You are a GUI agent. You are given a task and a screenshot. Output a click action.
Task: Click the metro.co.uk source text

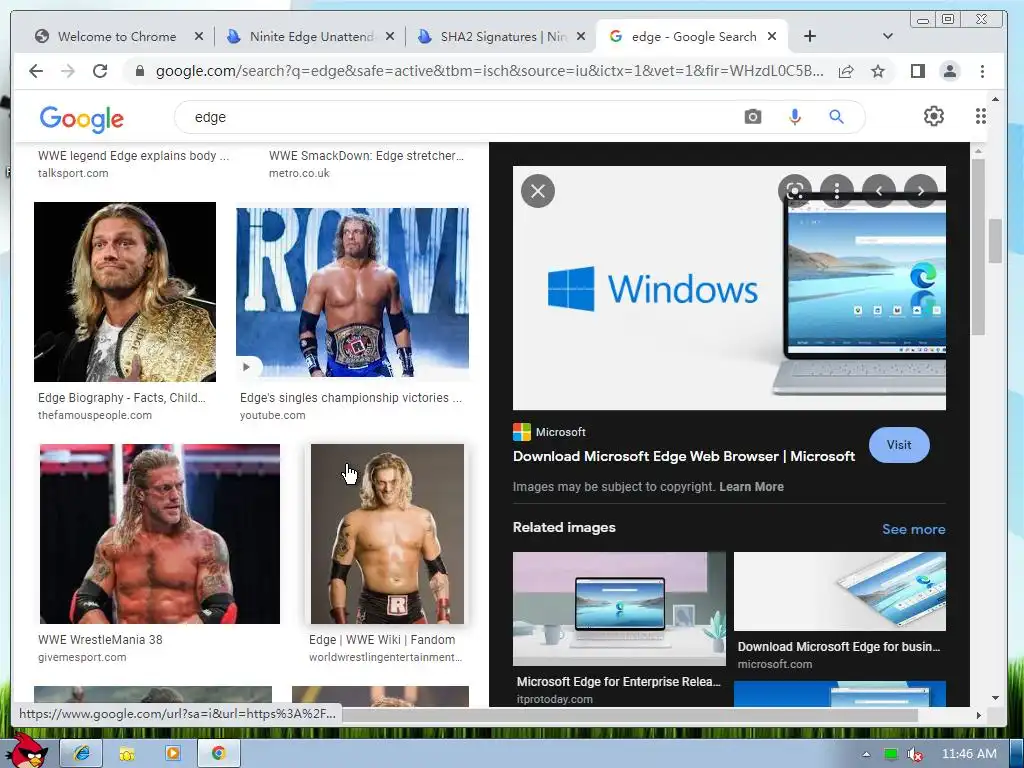coord(299,173)
